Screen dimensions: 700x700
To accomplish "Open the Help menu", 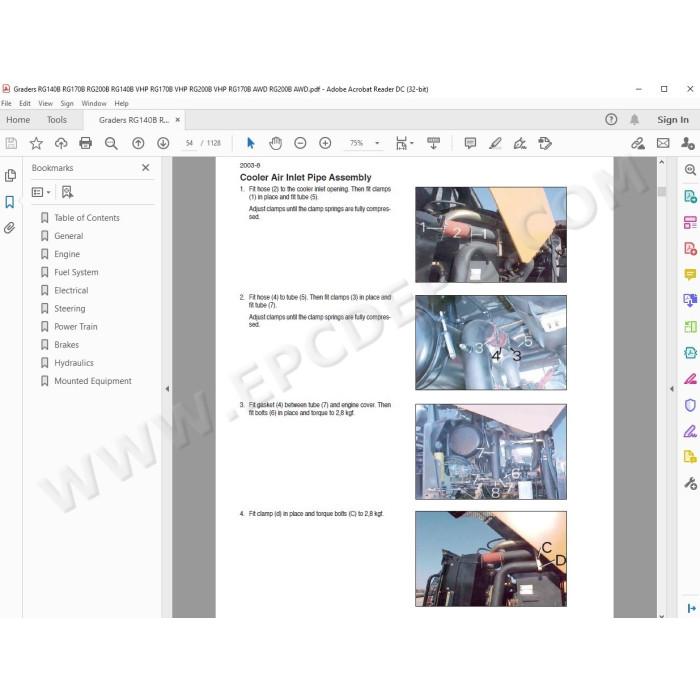I will [x=121, y=104].
